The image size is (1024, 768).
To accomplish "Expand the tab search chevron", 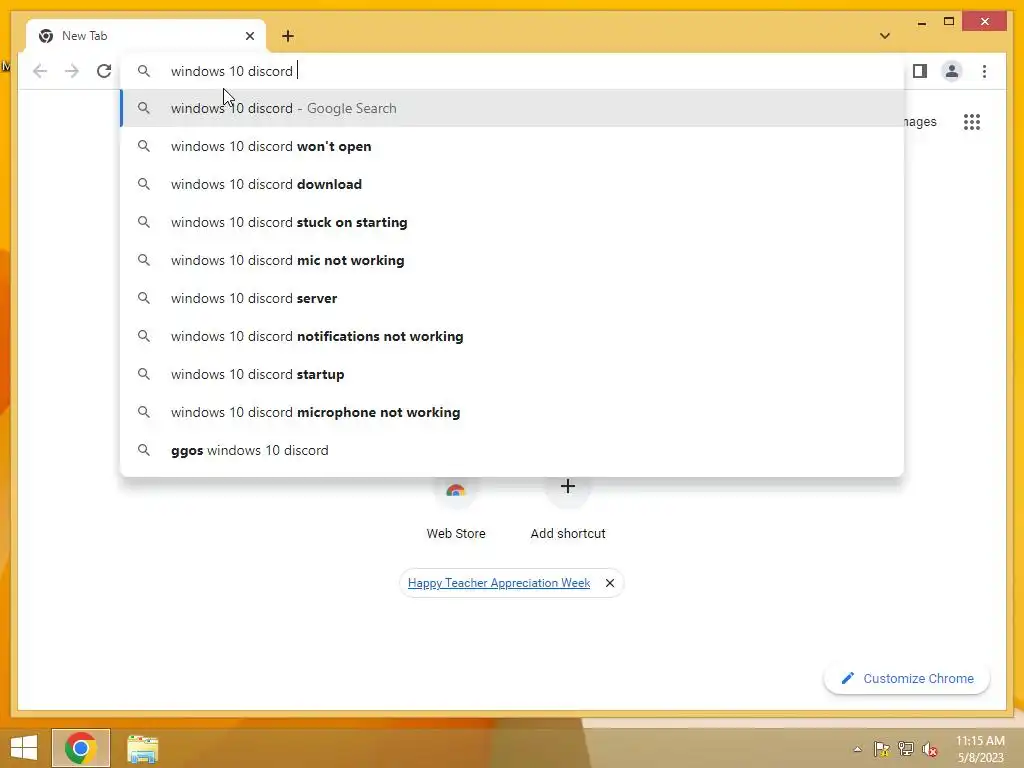I will 885,36.
